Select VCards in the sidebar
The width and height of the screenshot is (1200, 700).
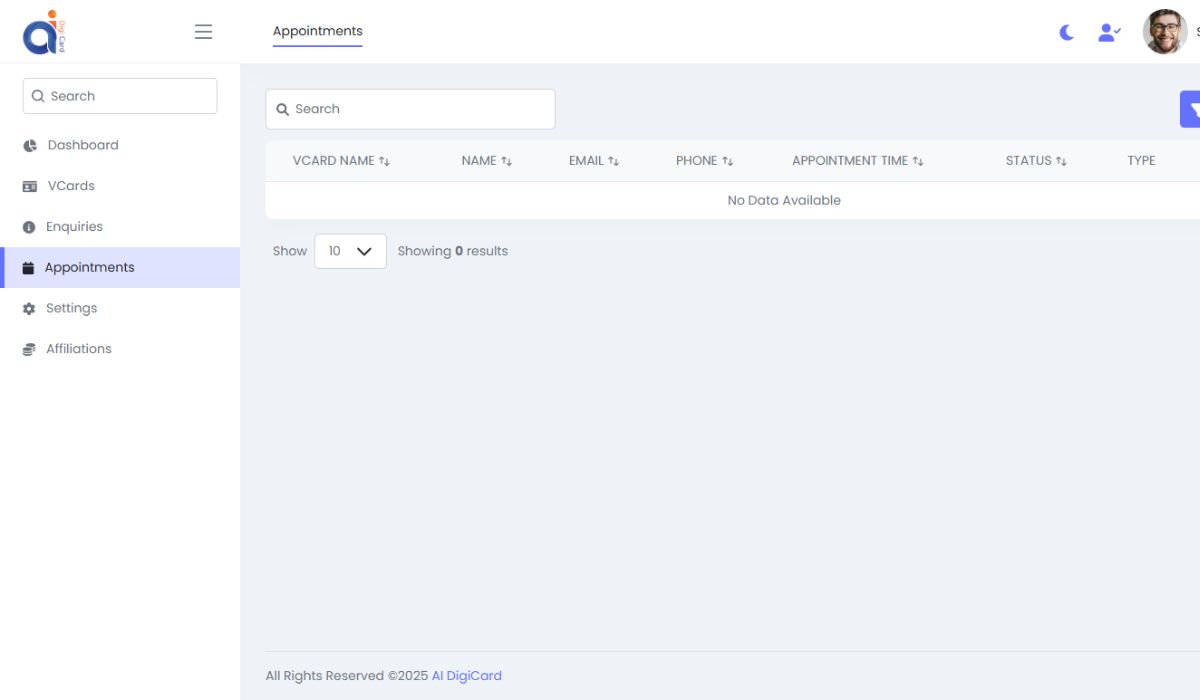[70, 185]
